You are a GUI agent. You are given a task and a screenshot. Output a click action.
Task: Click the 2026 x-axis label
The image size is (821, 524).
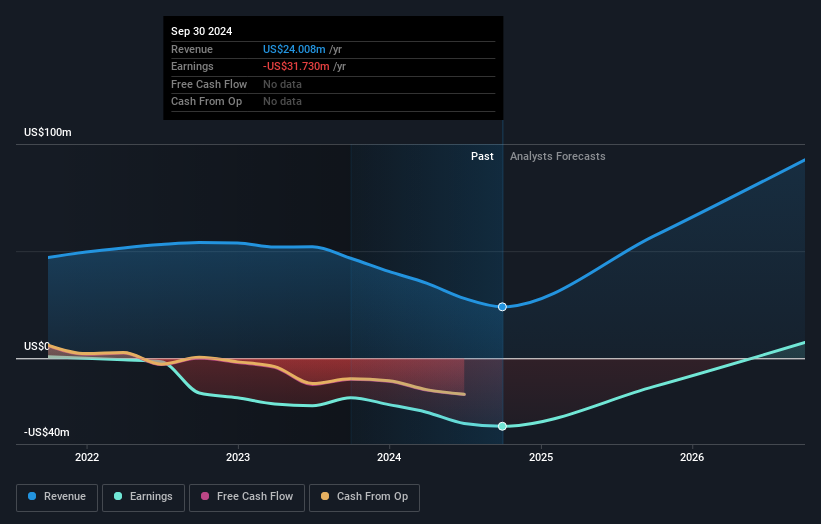(x=692, y=457)
